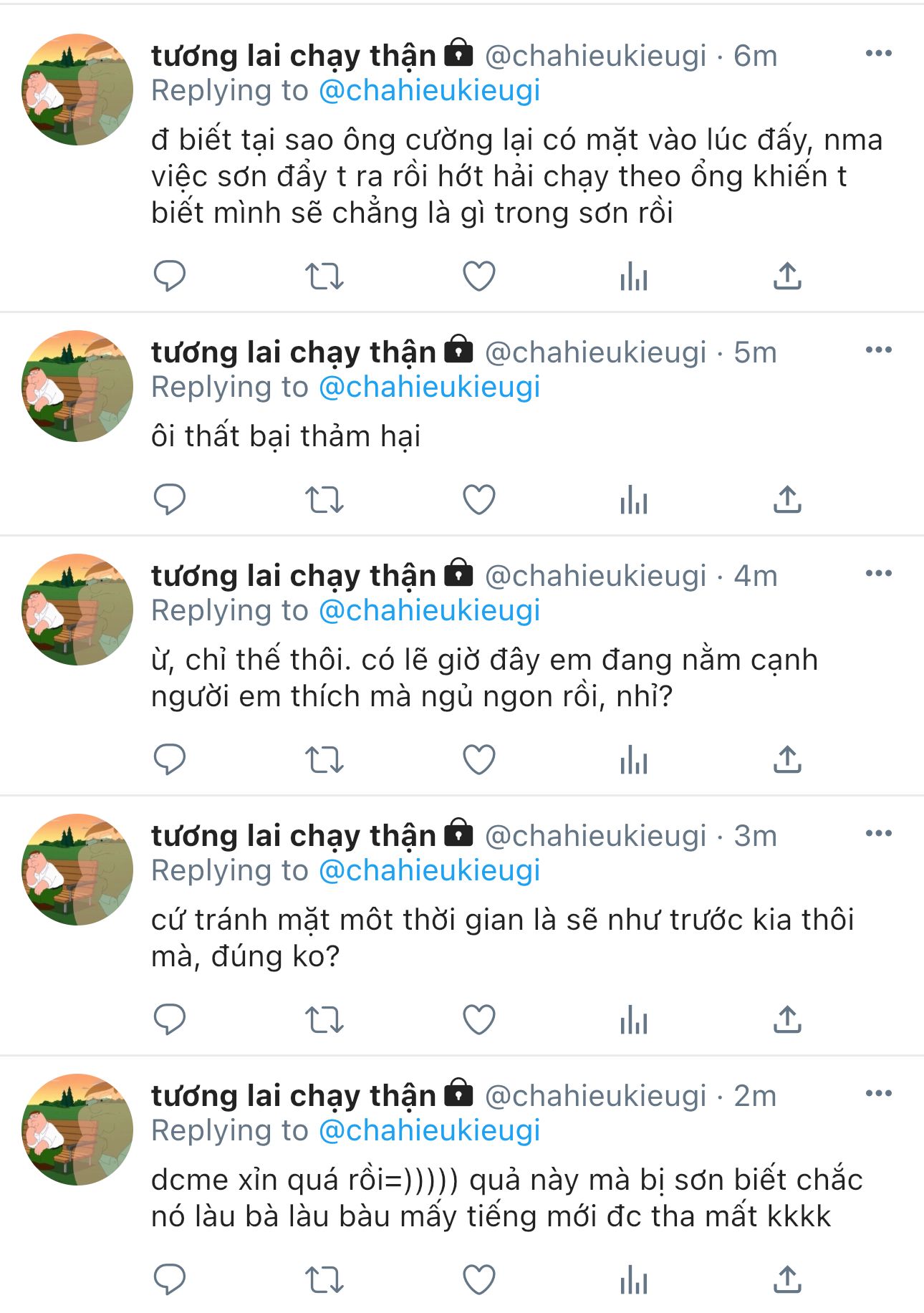Reply to the 6m tweet
The image size is (924, 1313).
pos(170,276)
